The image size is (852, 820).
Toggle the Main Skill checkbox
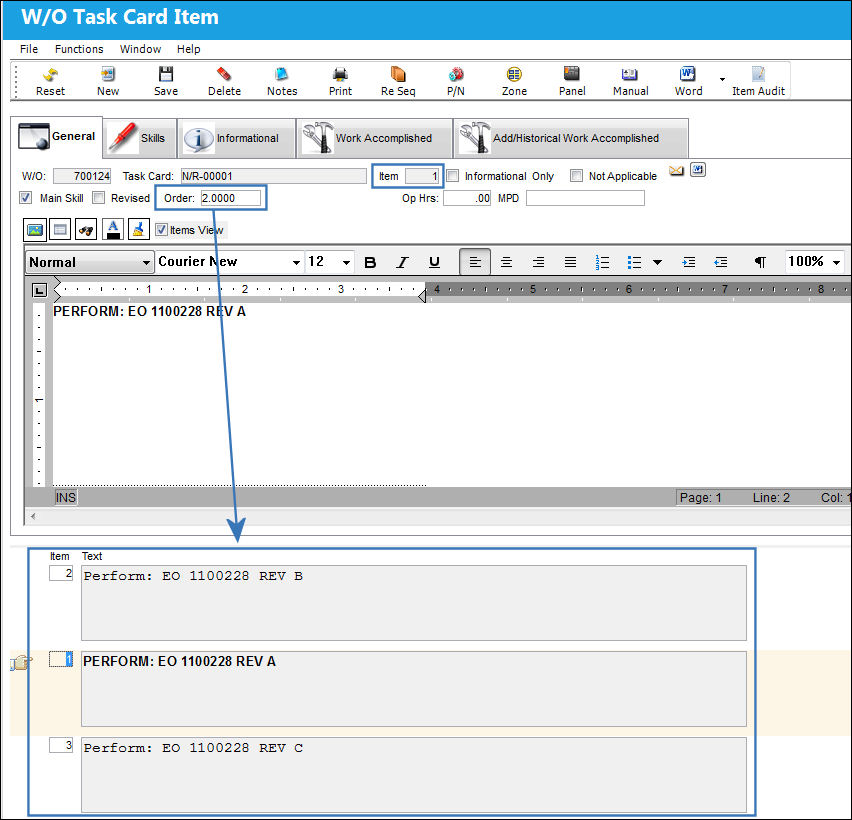point(26,198)
